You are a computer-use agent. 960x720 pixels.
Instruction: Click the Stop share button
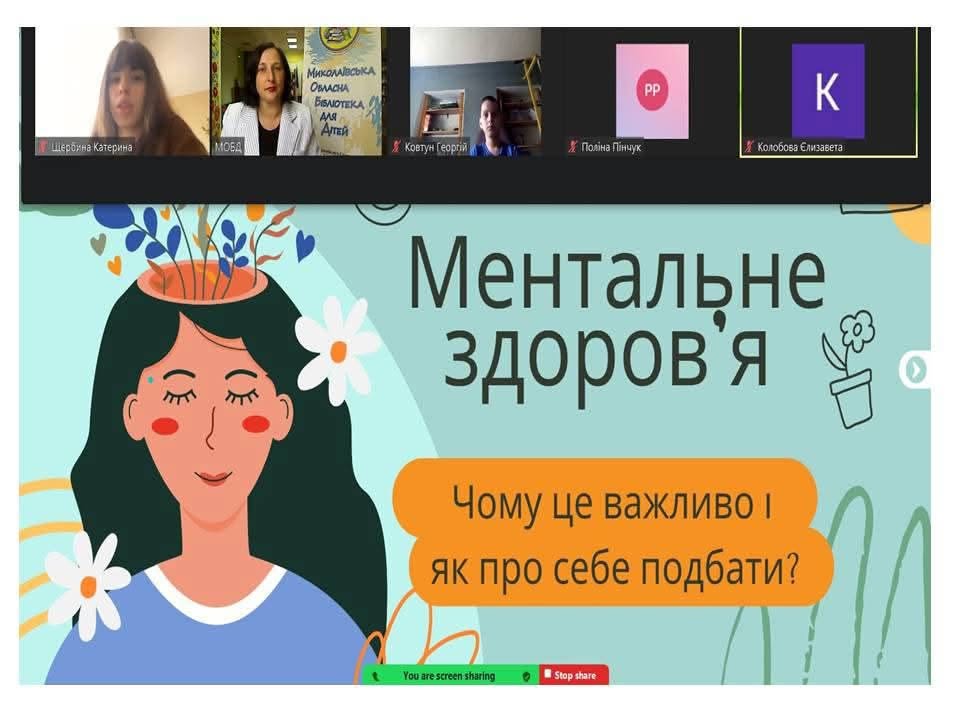[x=574, y=675]
